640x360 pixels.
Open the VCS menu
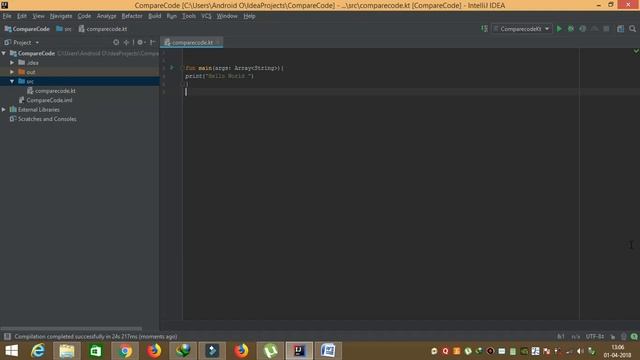coord(206,16)
